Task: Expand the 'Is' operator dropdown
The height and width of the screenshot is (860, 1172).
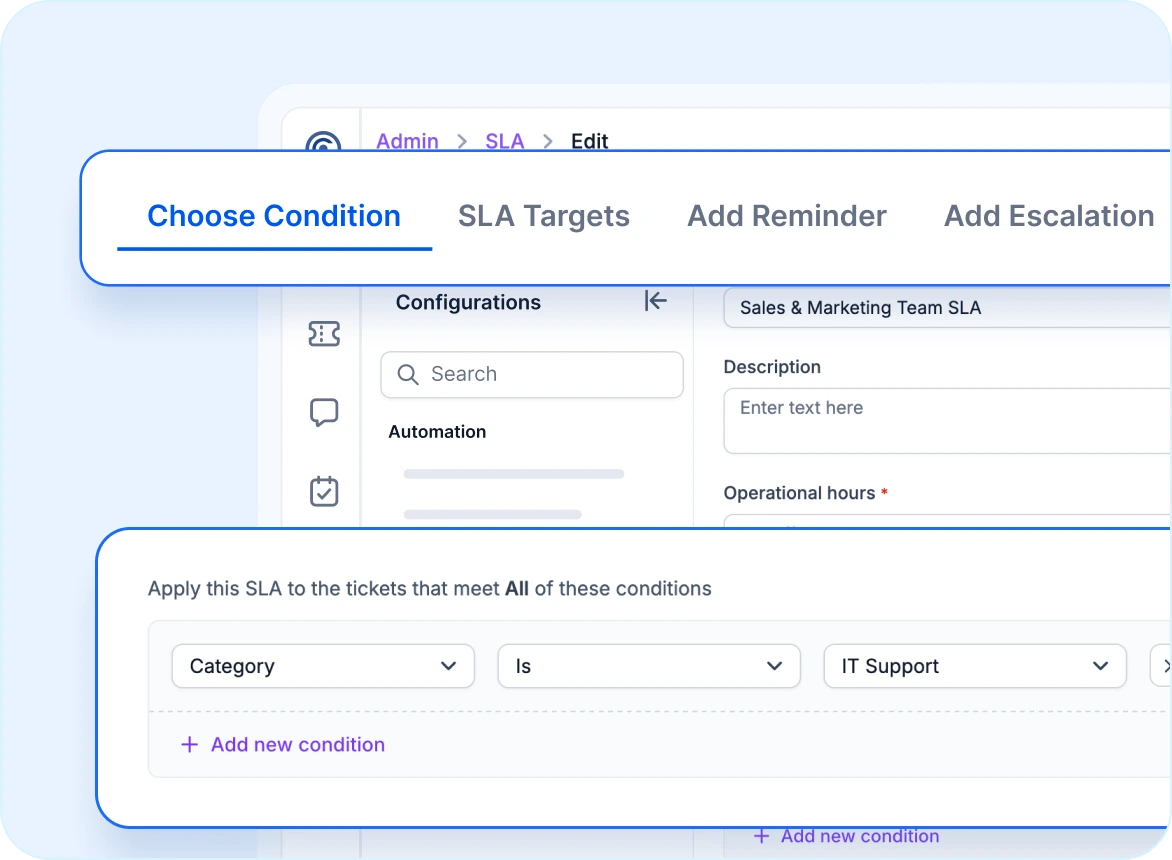Action: (648, 665)
